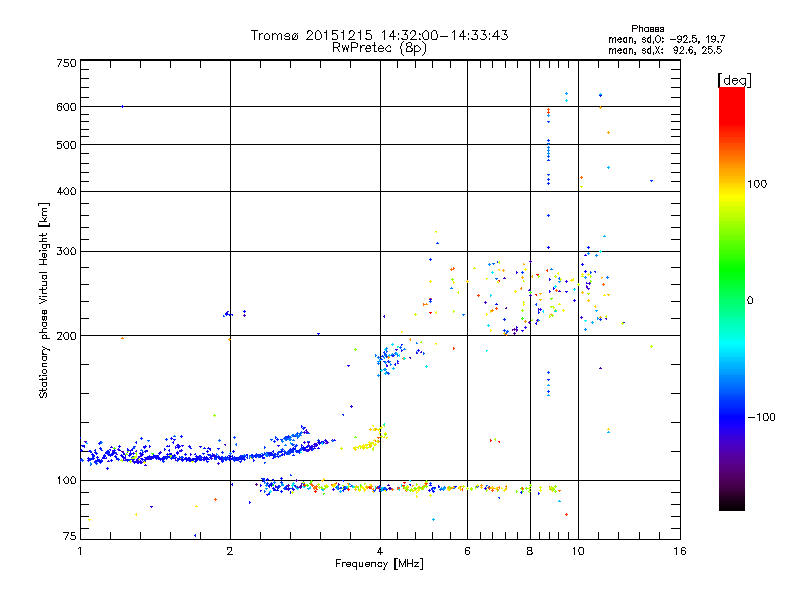Image resolution: width=800 pixels, height=600 pixels.
Task: Click the 'Phases' header text
Action: (x=647, y=29)
